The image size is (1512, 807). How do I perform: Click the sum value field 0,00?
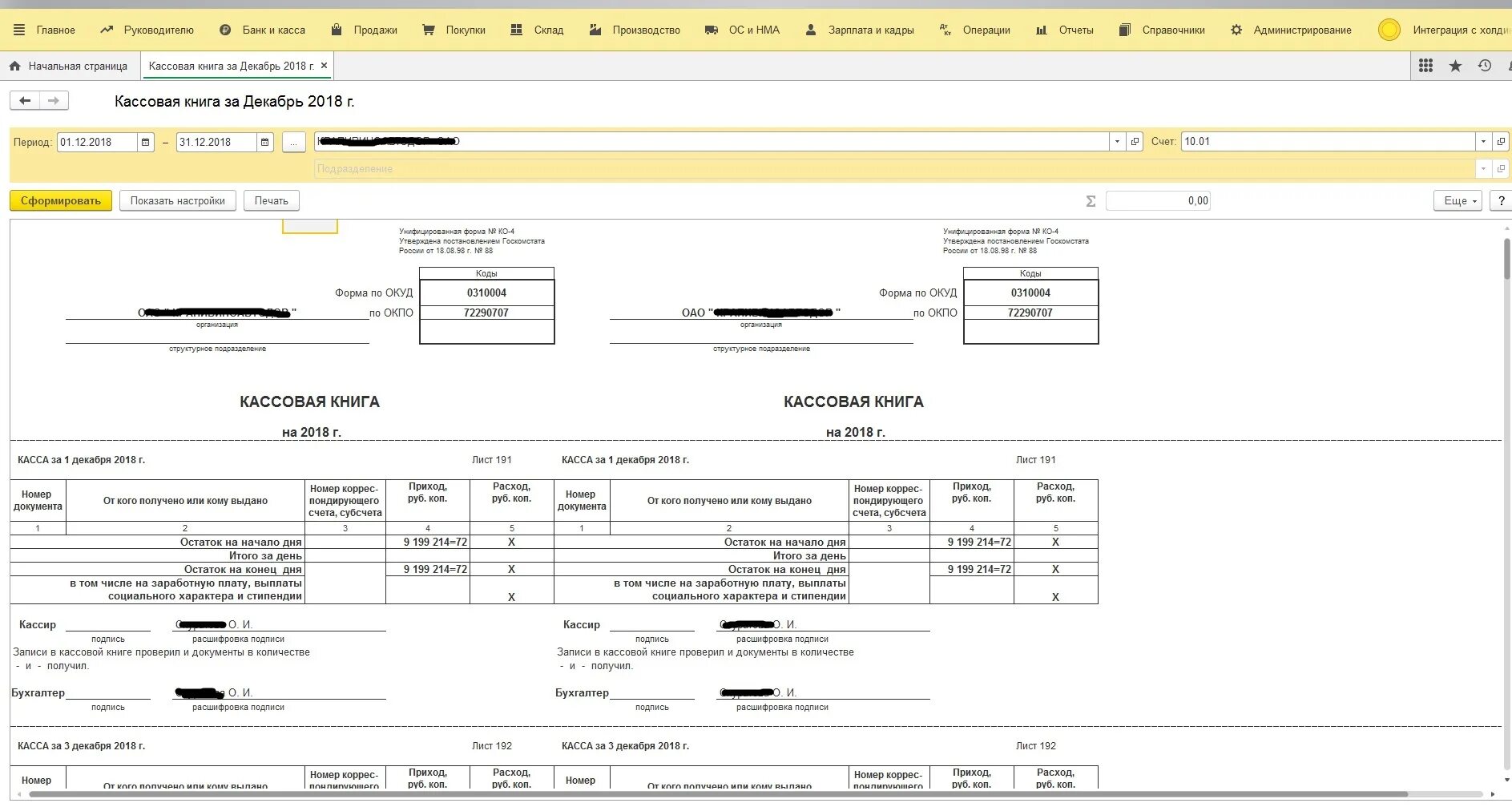coord(1158,201)
